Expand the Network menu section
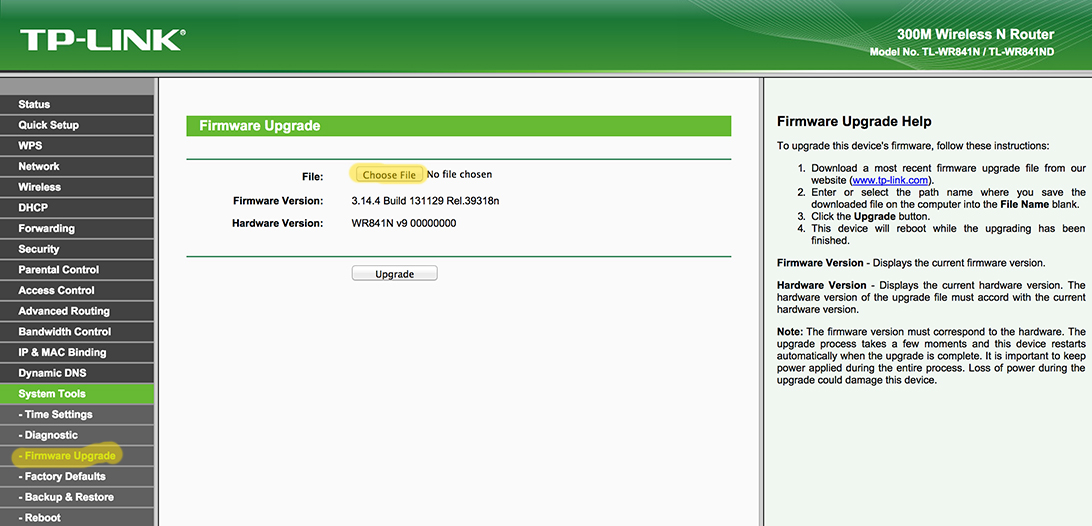The height and width of the screenshot is (526, 1092). 39,166
